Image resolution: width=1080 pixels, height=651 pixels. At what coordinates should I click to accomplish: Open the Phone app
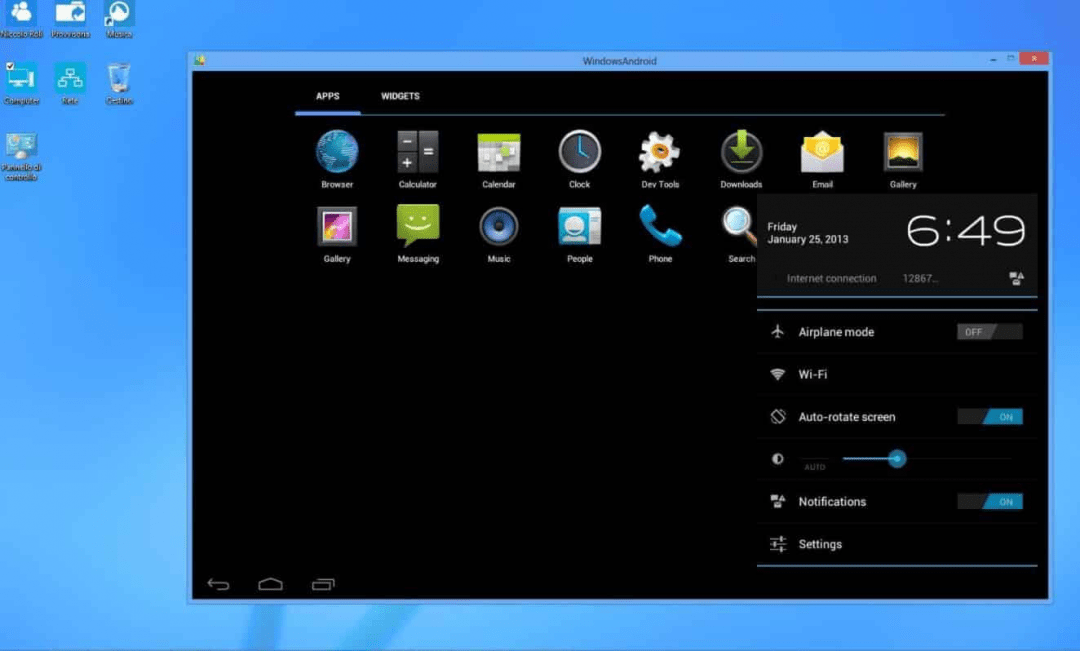pos(660,227)
